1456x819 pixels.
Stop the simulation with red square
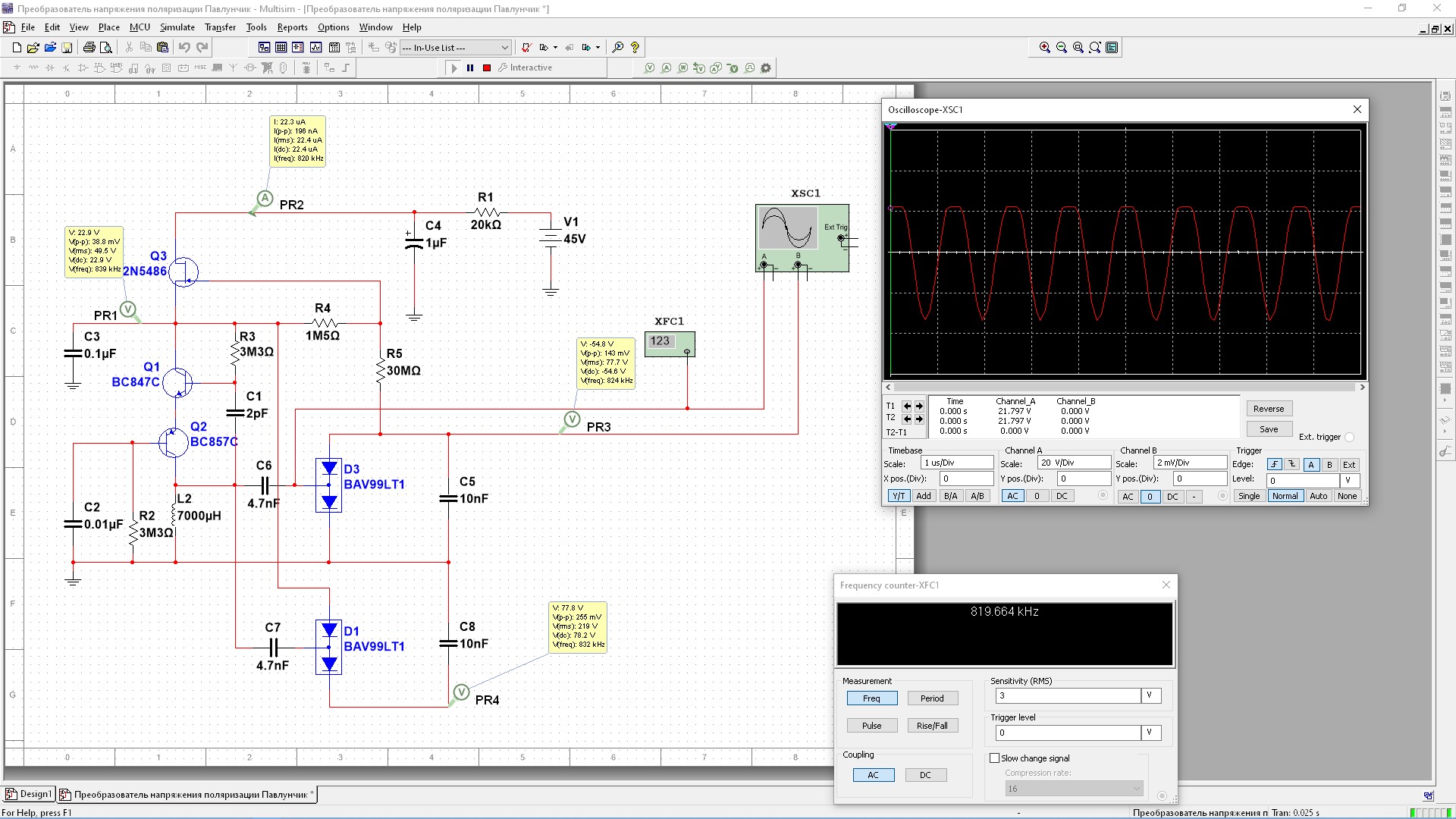click(x=487, y=68)
